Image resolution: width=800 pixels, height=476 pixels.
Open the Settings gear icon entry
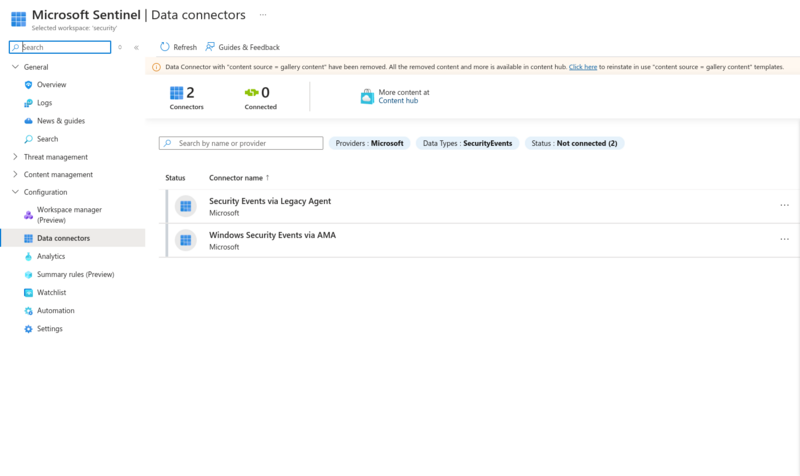tap(29, 329)
